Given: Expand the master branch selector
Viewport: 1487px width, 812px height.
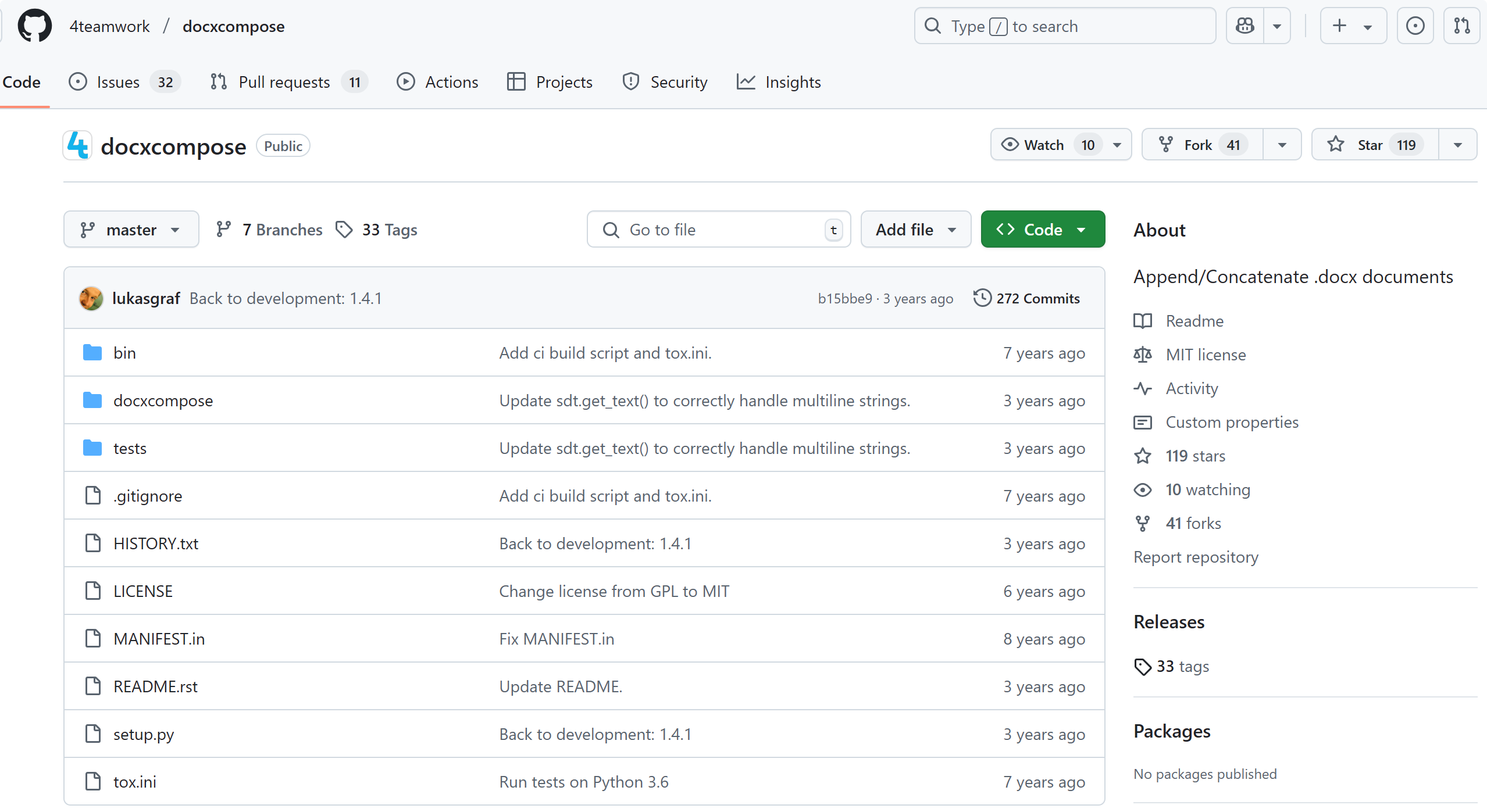Looking at the screenshot, I should tap(131, 230).
